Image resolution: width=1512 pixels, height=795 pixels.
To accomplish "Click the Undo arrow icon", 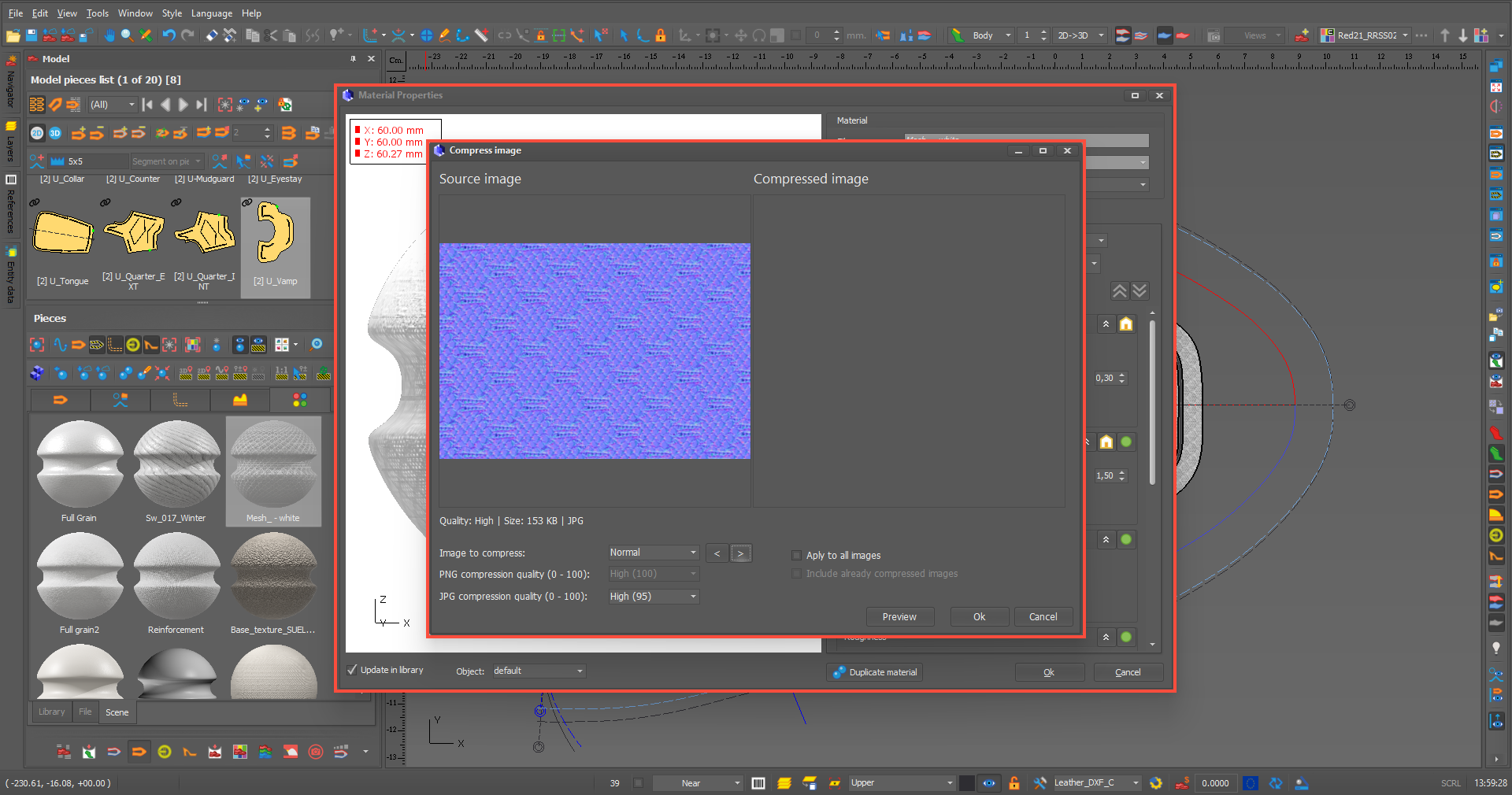I will 169,35.
